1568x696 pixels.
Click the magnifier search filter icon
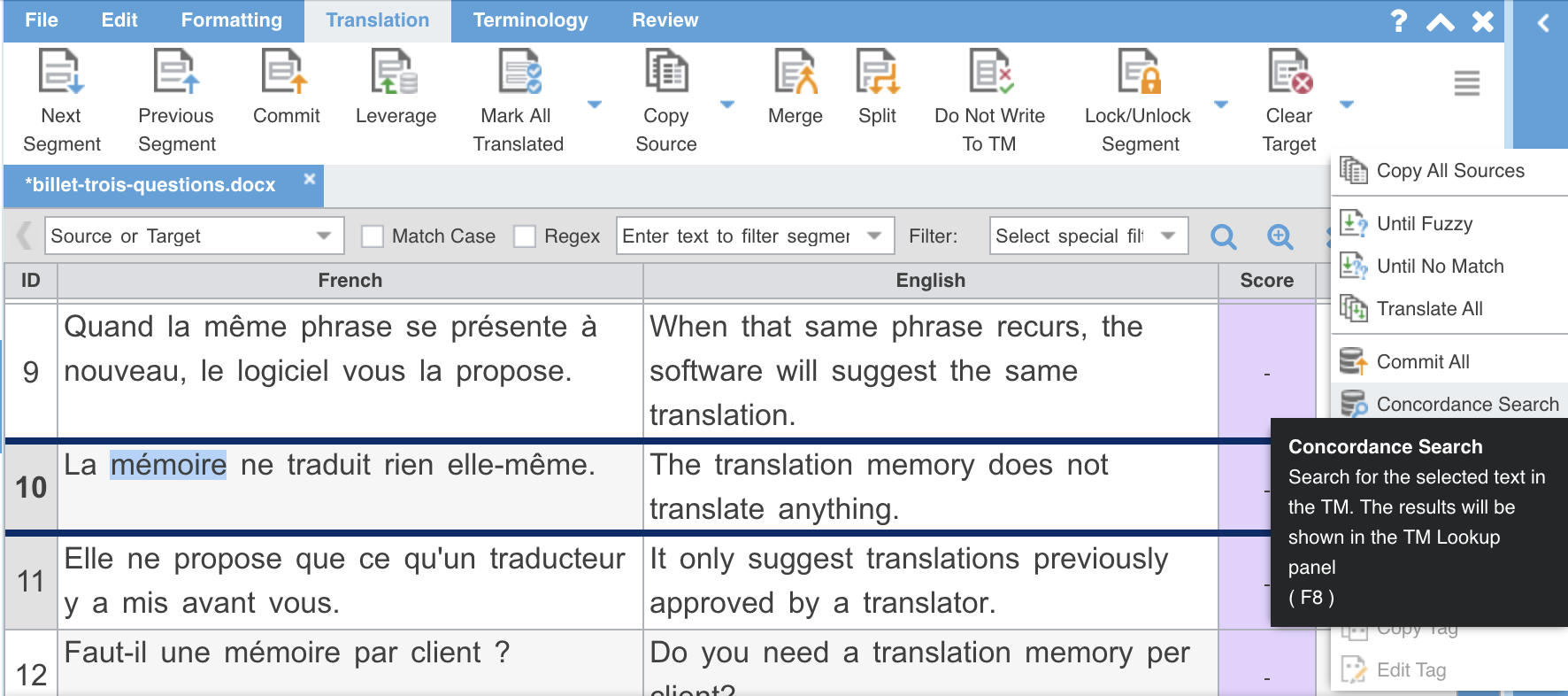pyautogui.click(x=1224, y=236)
